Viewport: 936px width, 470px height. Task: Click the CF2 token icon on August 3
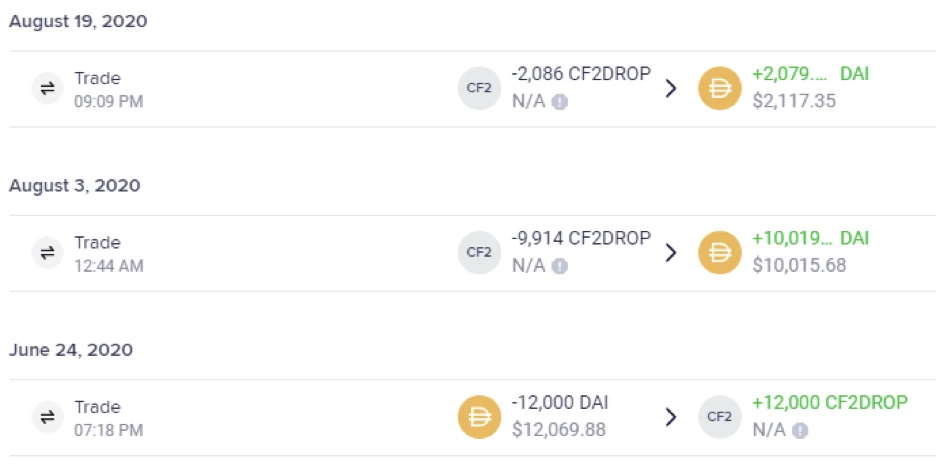479,253
